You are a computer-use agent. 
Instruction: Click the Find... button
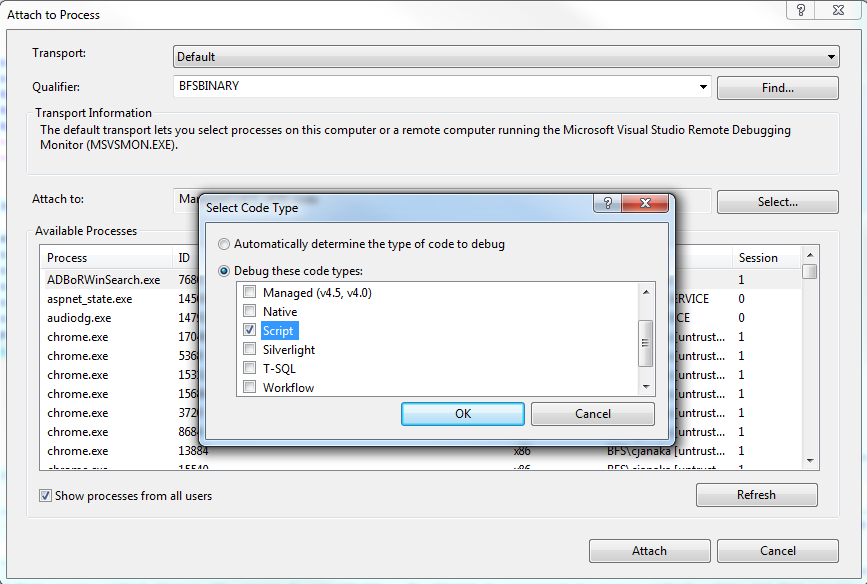tap(777, 87)
